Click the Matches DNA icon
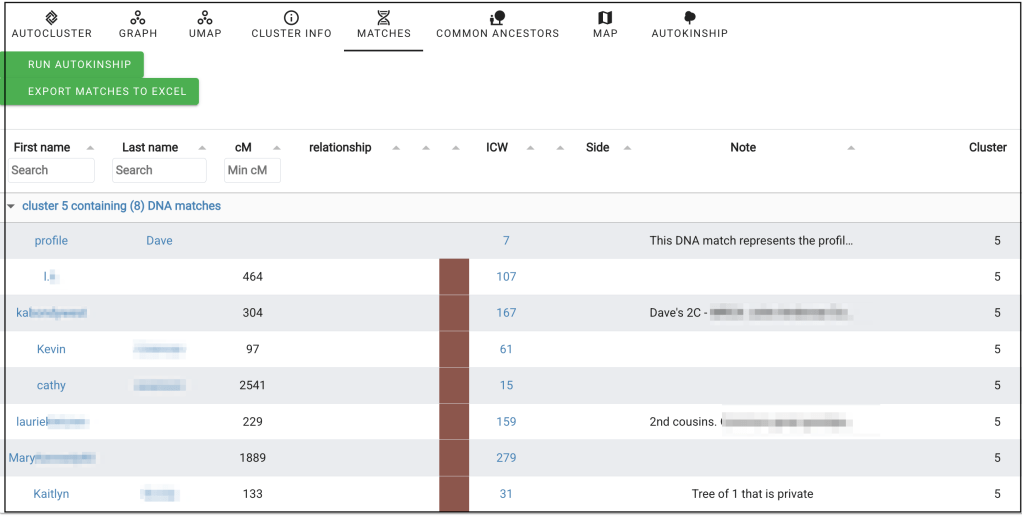The height and width of the screenshot is (519, 1022). point(383,18)
